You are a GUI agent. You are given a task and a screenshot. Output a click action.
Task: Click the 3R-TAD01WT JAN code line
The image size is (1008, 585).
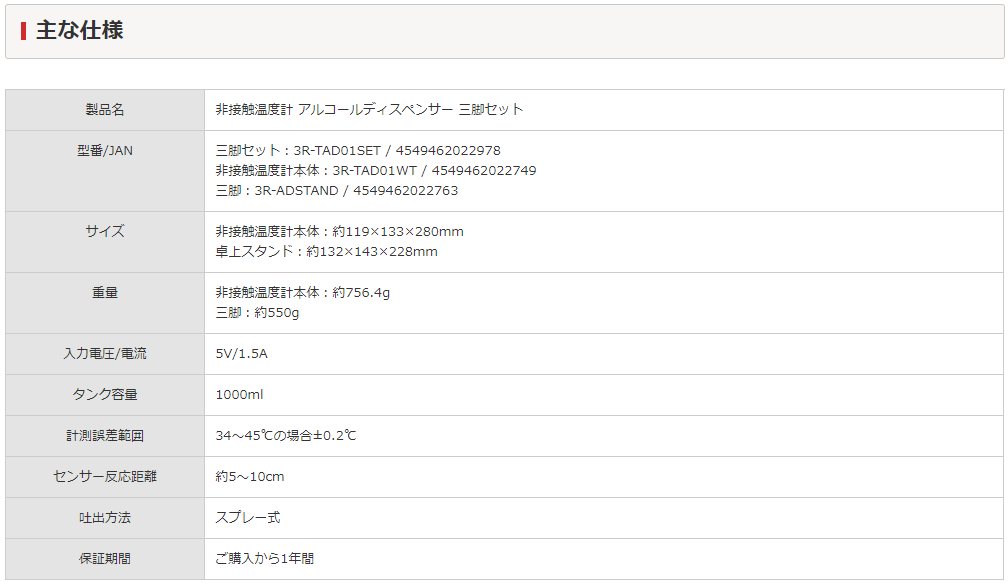coord(375,170)
